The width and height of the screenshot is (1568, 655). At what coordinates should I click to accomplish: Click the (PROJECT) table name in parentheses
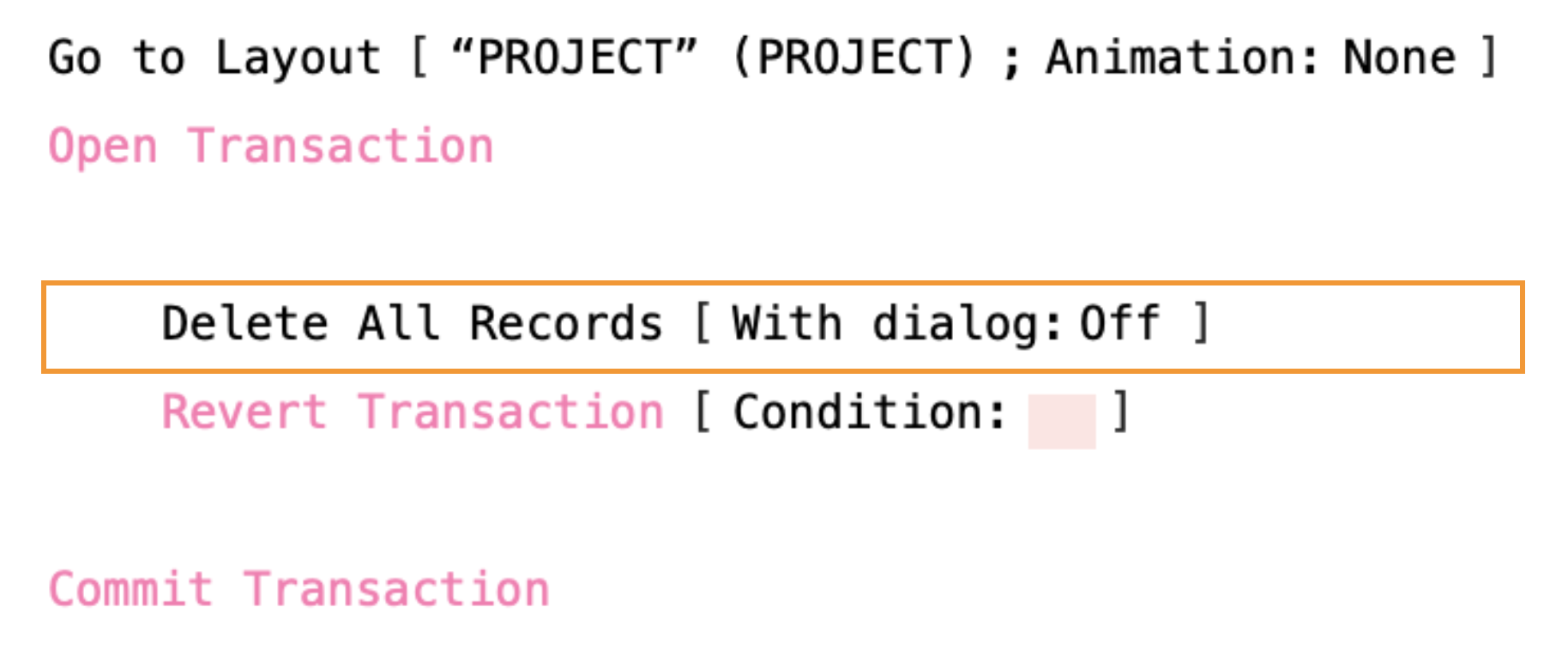854,58
